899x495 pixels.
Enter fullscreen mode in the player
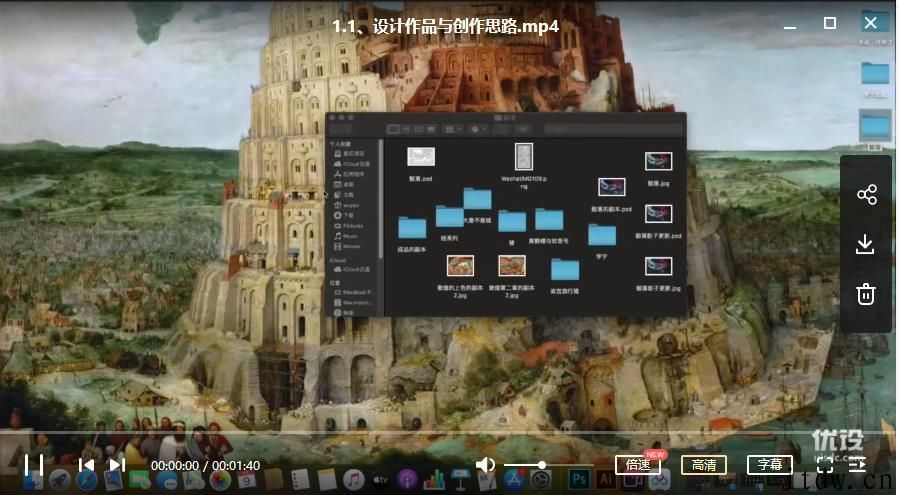(824, 465)
